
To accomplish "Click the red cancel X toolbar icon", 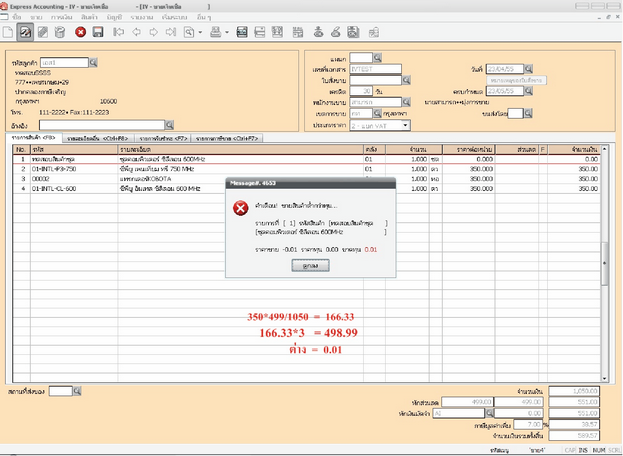I will click(x=80, y=34).
